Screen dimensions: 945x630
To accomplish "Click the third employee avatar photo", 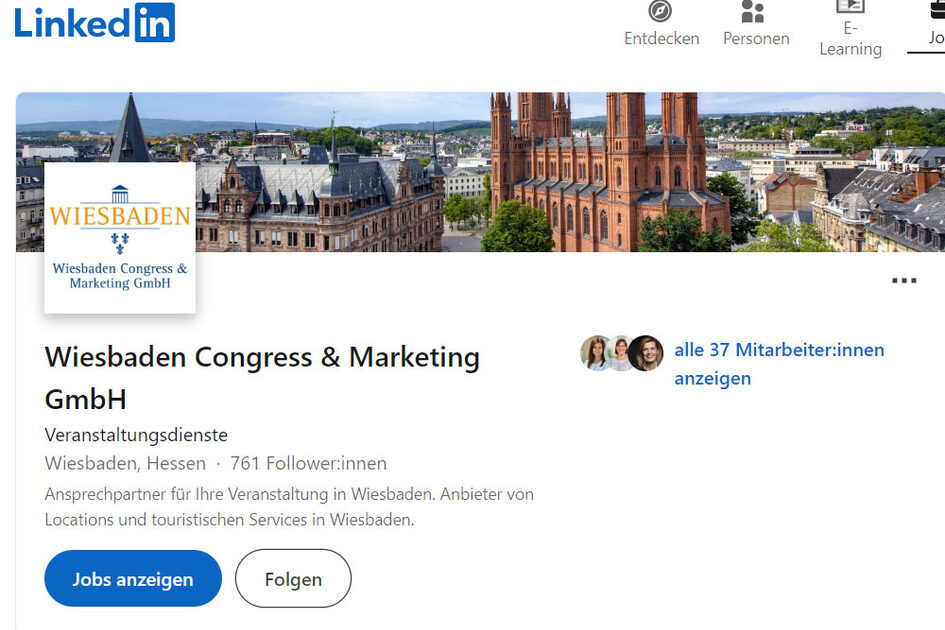I will pos(647,353).
